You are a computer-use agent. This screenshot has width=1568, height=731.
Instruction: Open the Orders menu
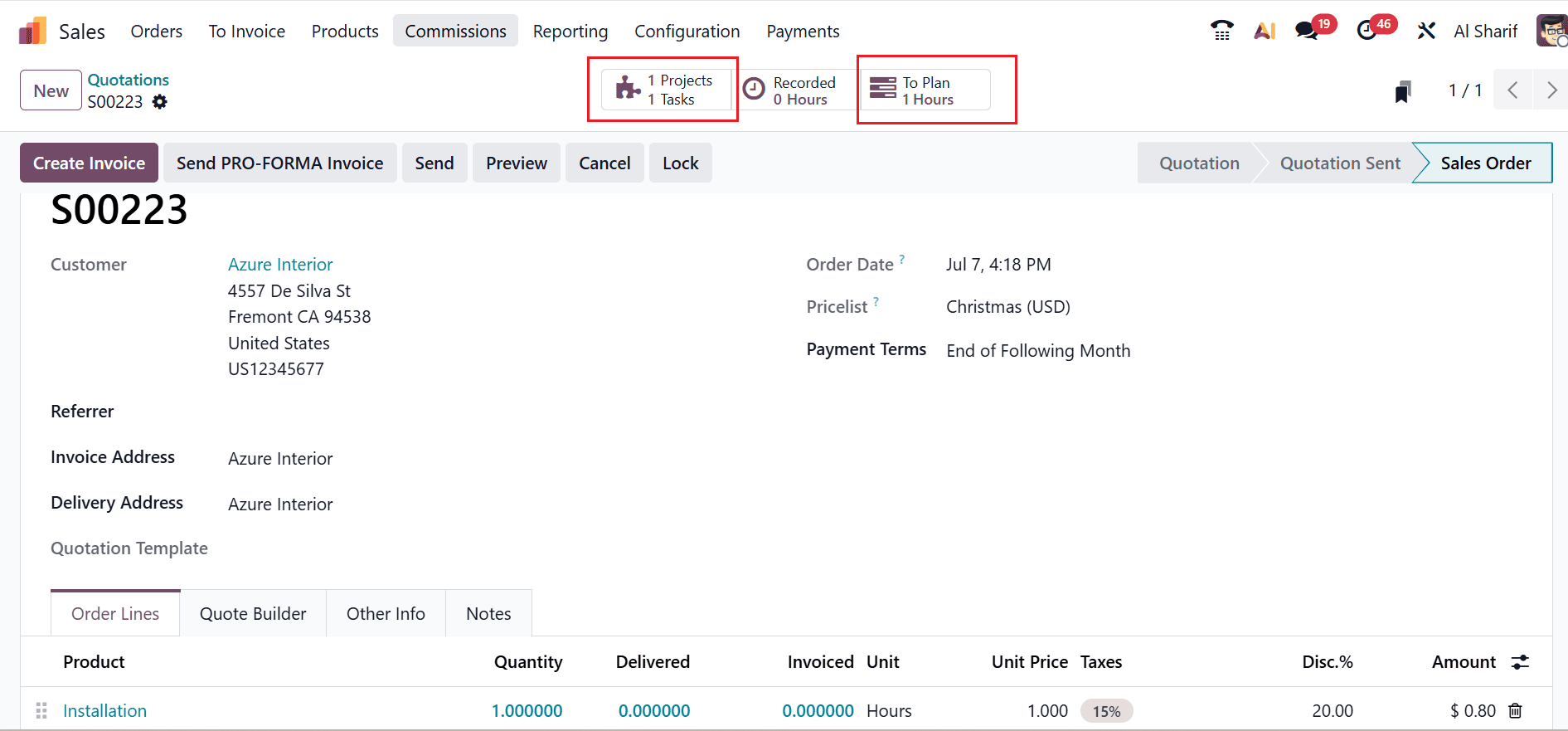pos(157,31)
